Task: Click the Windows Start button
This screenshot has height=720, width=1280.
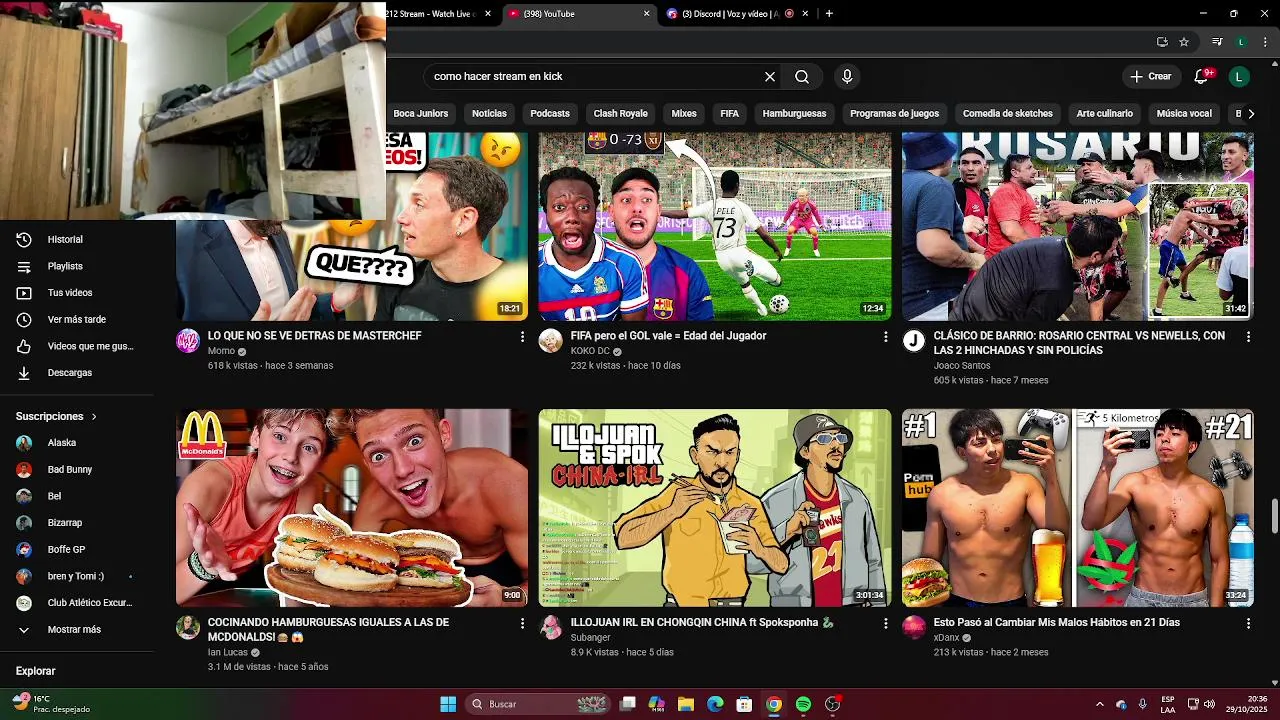Action: pos(448,704)
